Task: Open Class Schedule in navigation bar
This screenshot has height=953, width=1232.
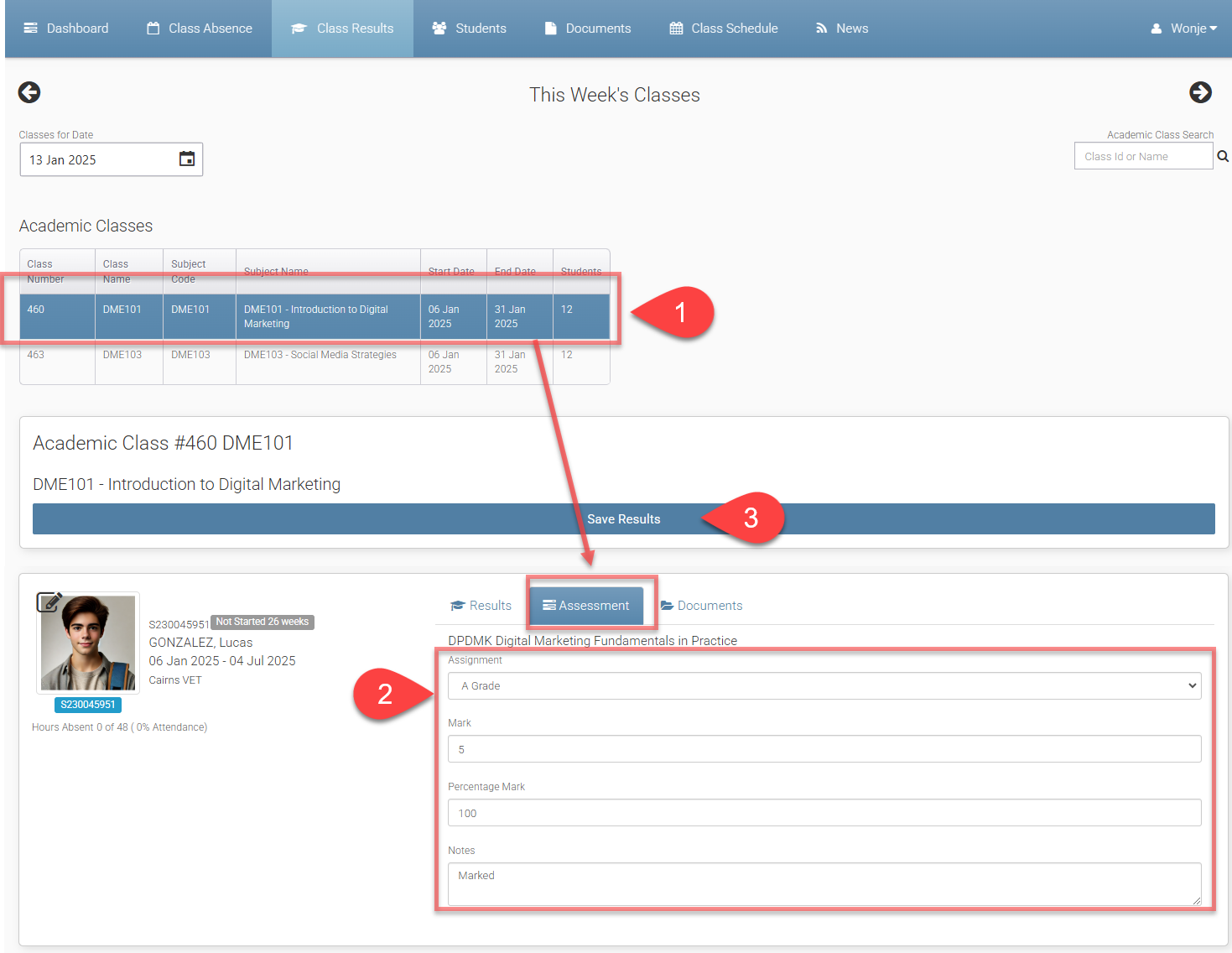Action: click(x=723, y=29)
